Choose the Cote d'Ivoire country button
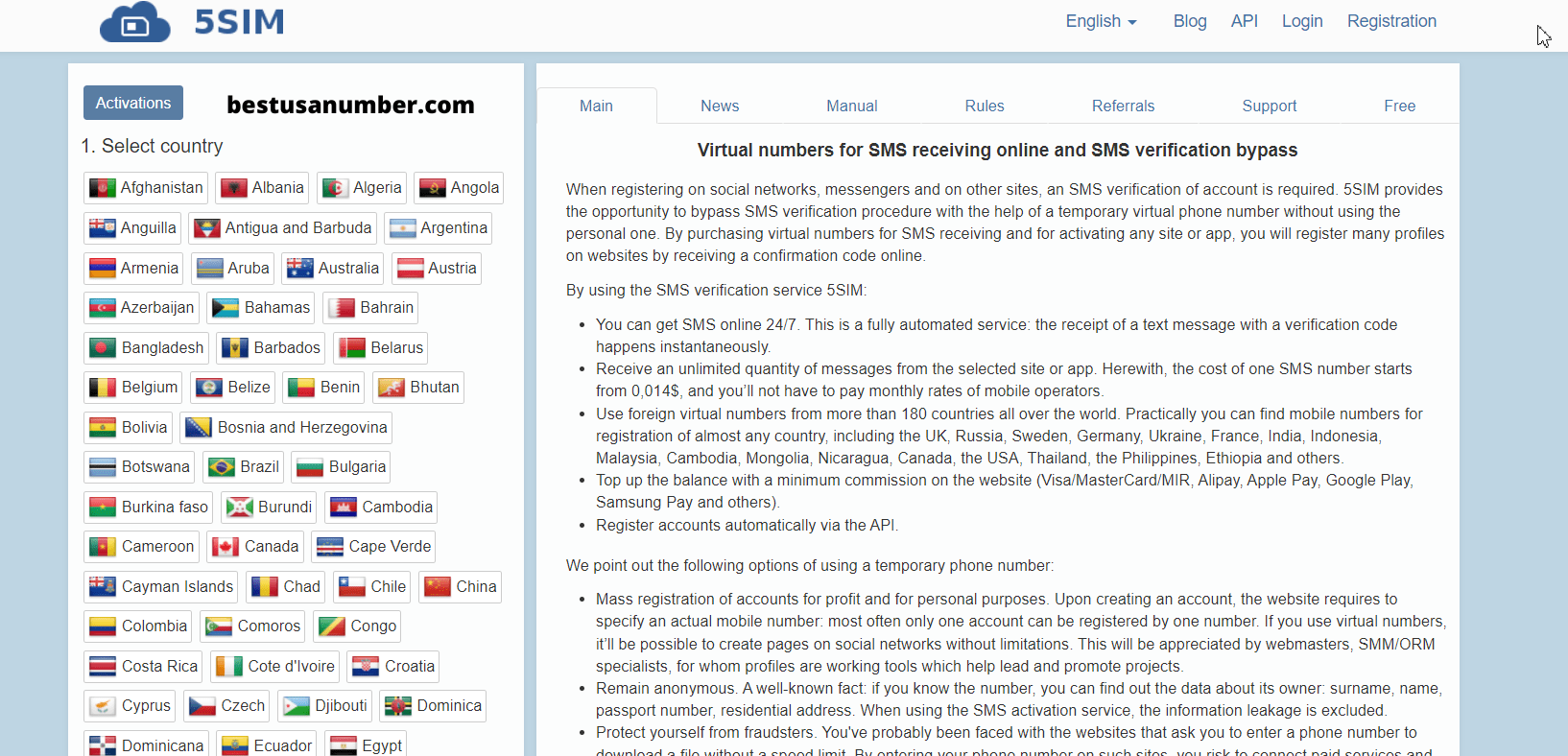Screen dimensions: 1568x756 tap(274, 667)
